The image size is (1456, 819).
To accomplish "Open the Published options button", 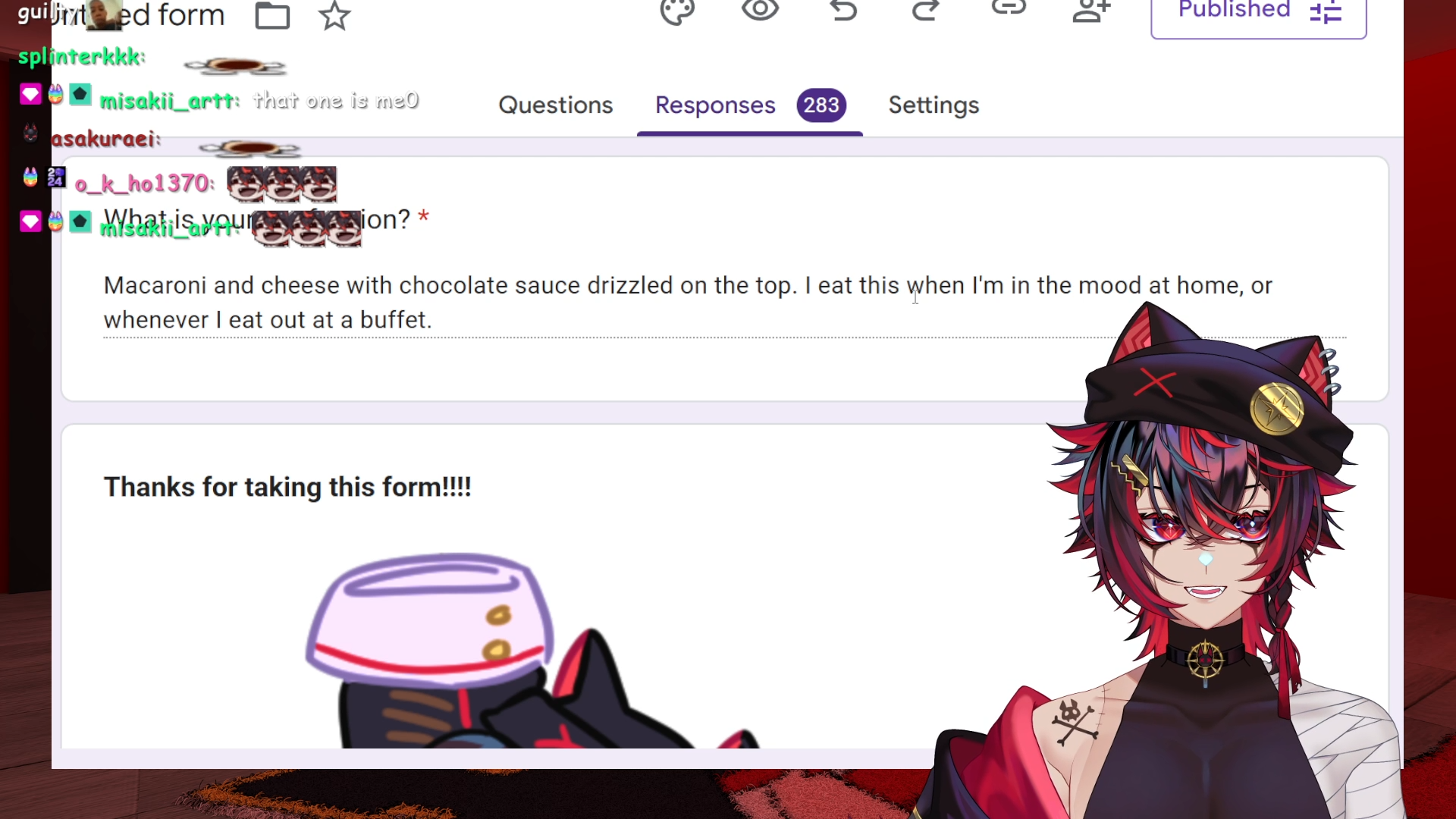I will (1259, 15).
